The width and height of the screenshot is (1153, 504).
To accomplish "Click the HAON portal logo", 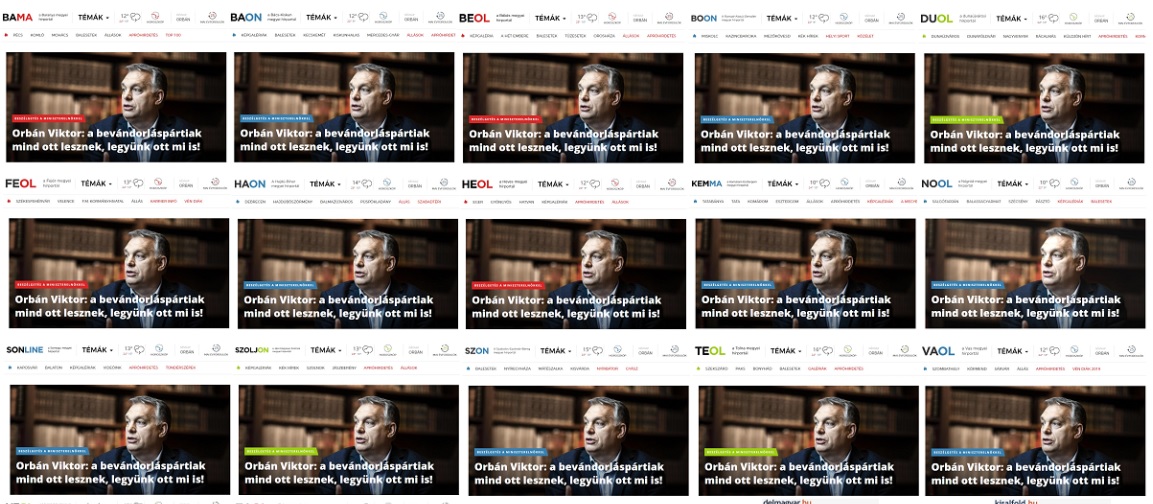I will click(x=250, y=183).
